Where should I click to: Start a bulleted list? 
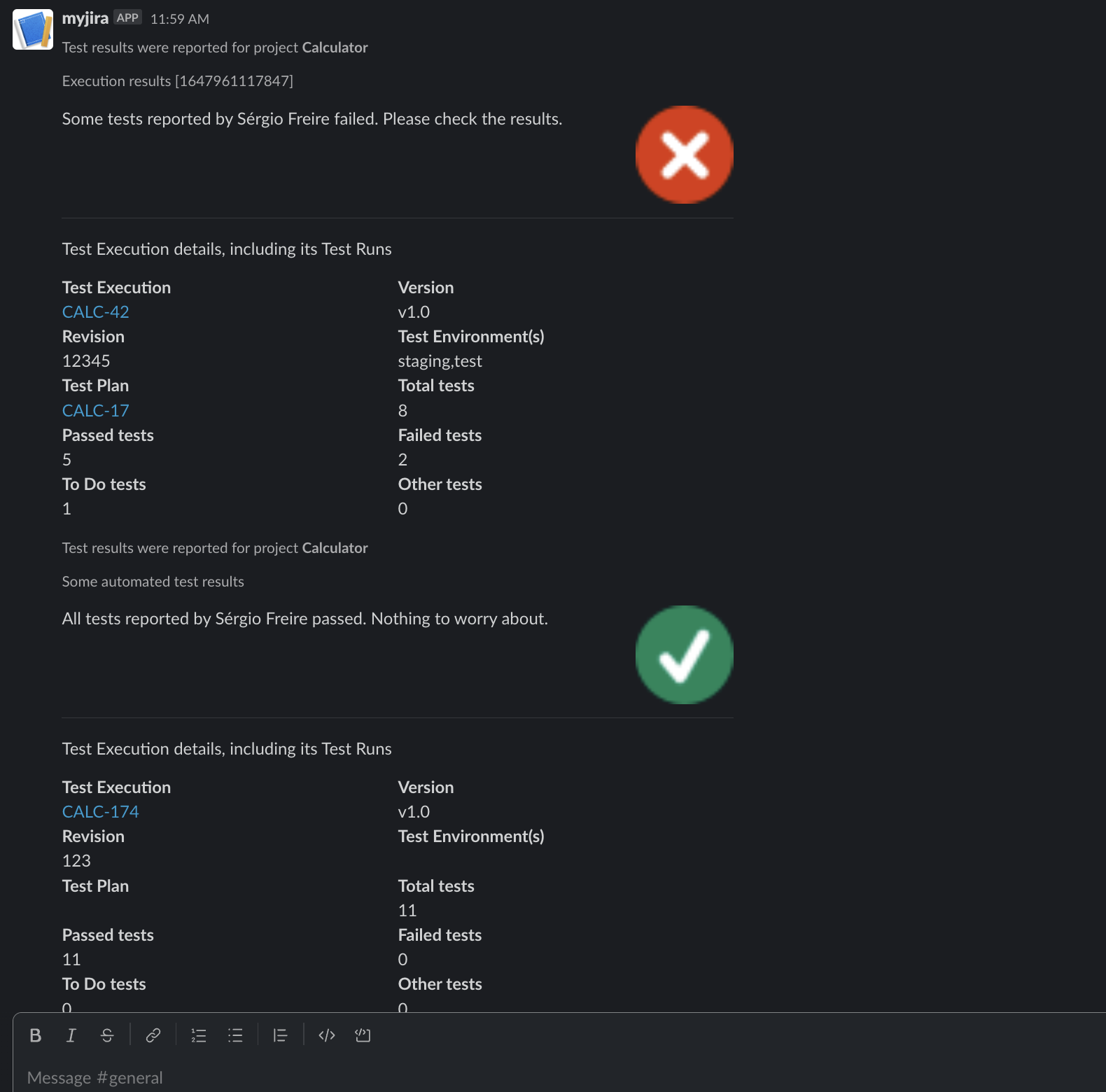click(235, 1035)
